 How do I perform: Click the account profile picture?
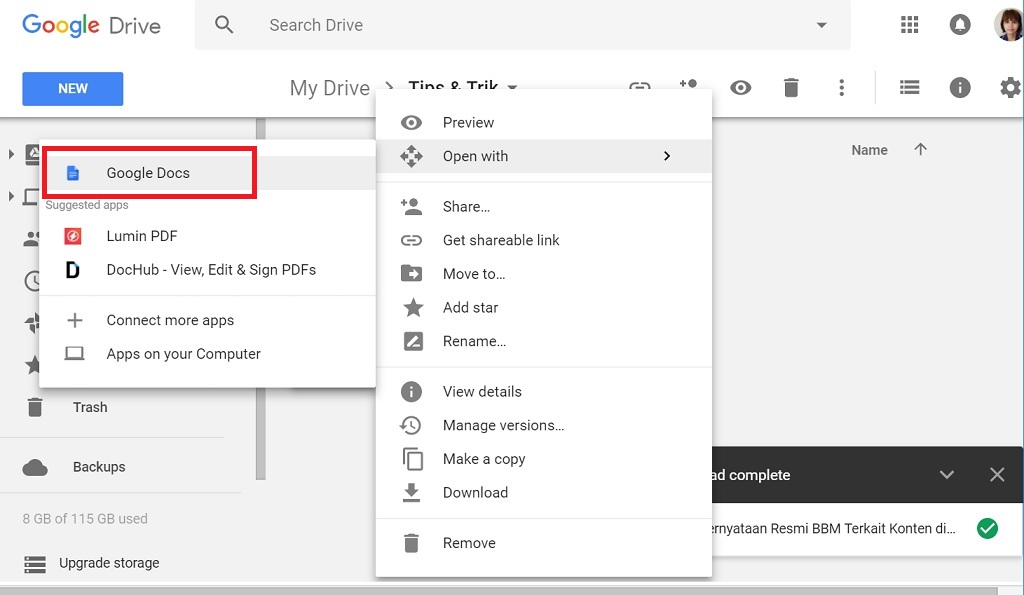(1008, 25)
